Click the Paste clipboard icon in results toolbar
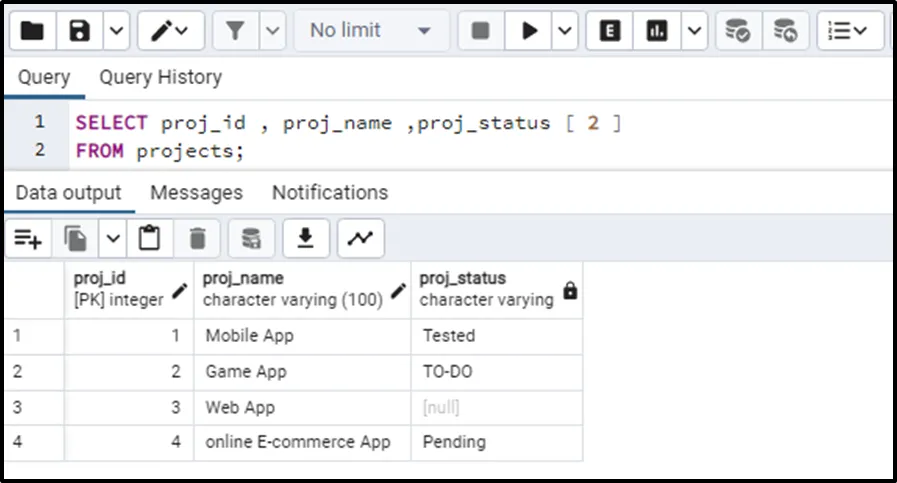 click(149, 238)
